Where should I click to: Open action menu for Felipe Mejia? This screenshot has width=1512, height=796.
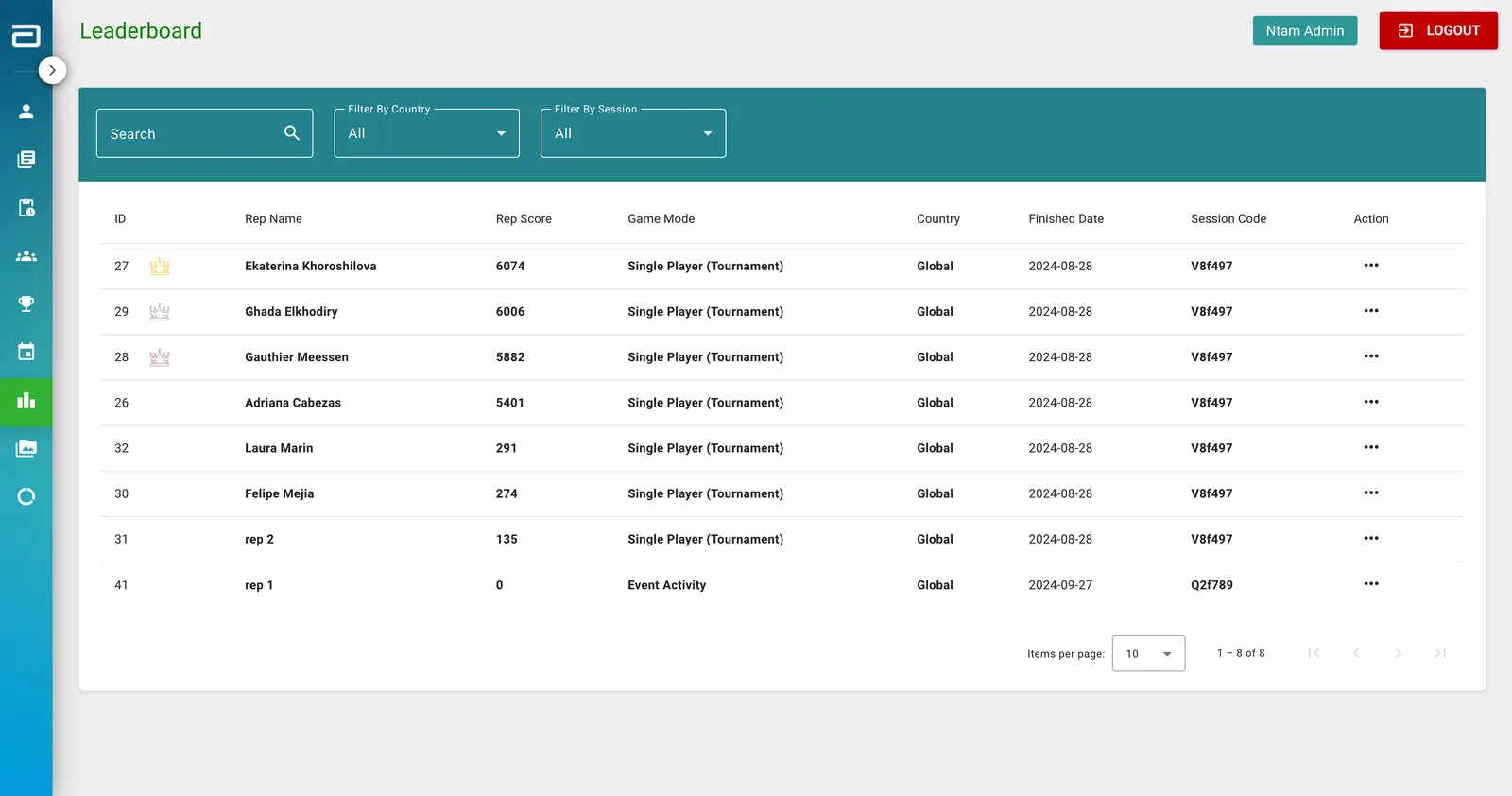[1370, 493]
